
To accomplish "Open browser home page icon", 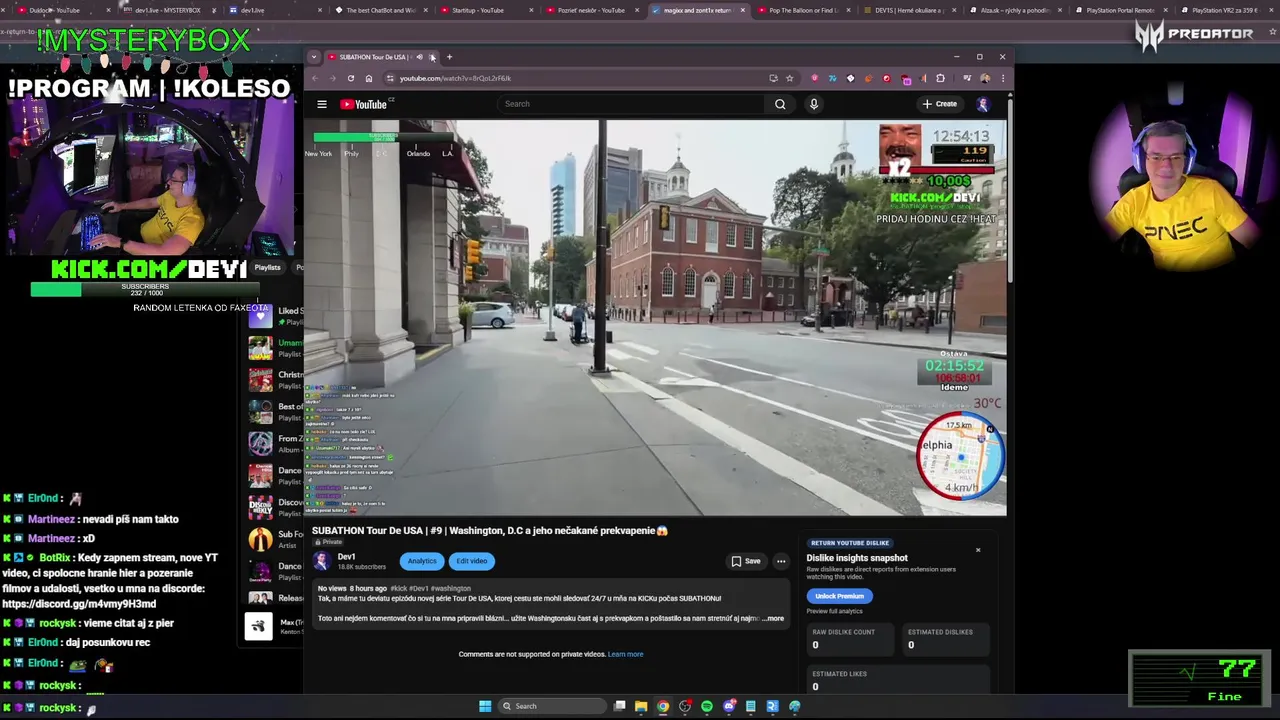I will 368,78.
